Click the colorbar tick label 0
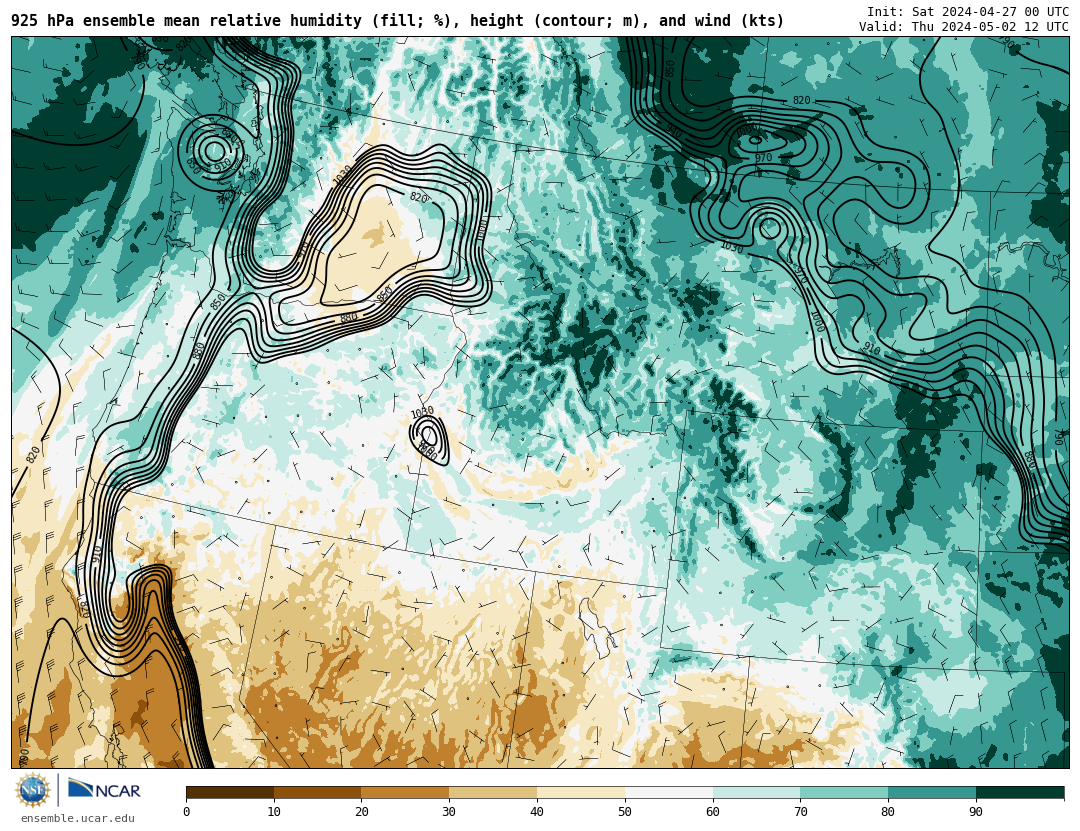 (187, 812)
